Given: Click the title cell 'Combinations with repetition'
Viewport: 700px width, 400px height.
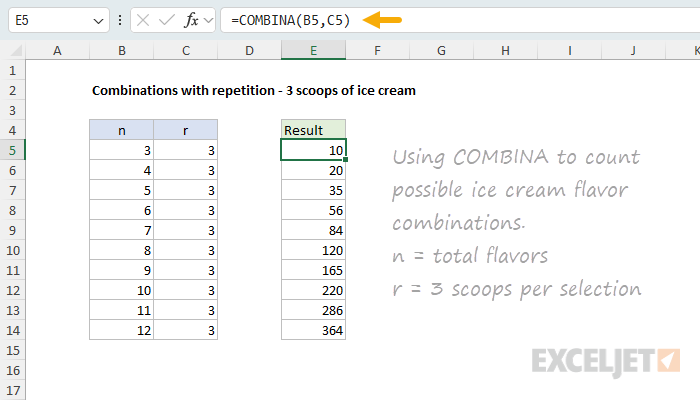Looking at the screenshot, I should [x=254, y=91].
